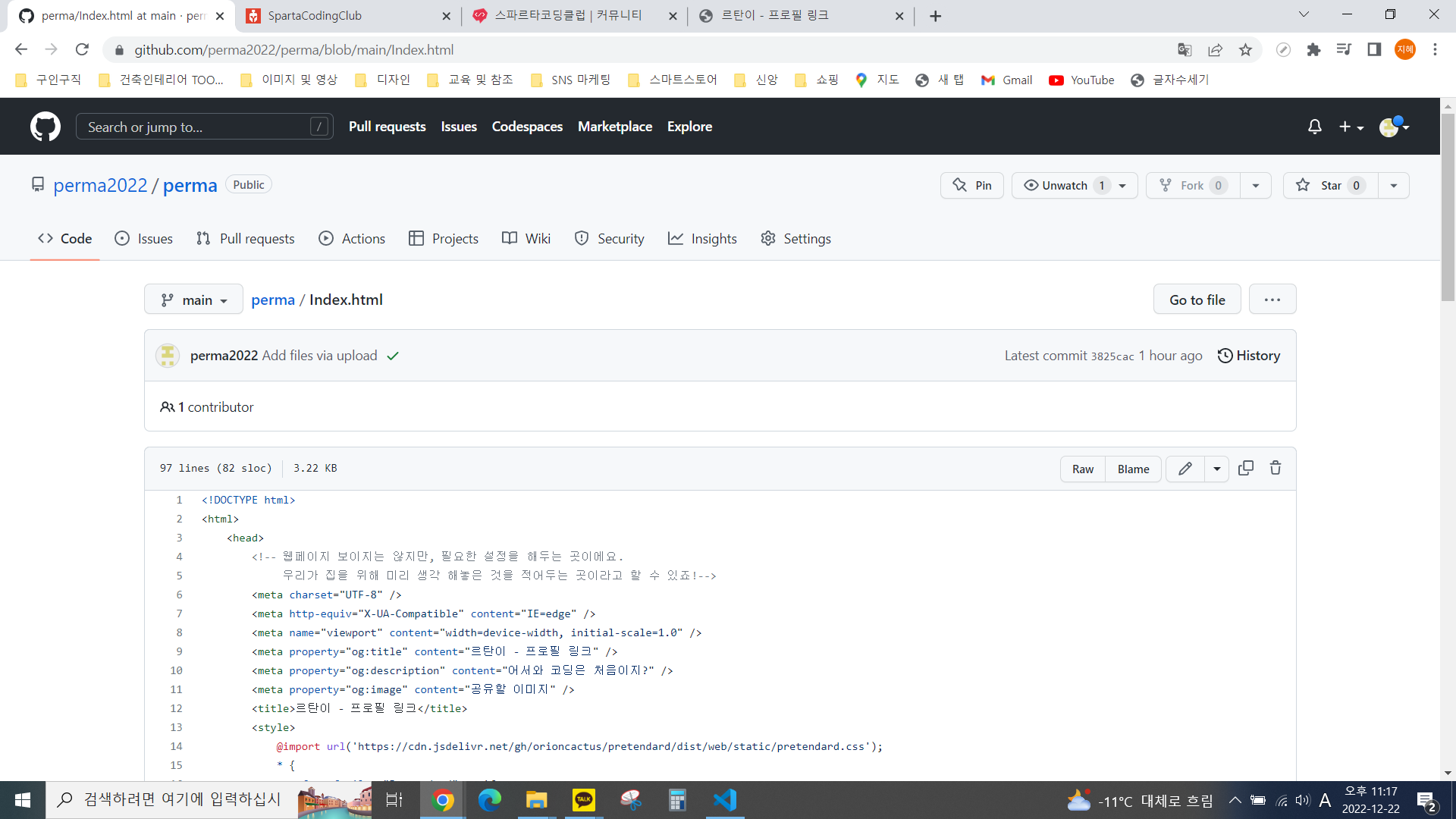Open perma2022 owner link

(x=100, y=185)
